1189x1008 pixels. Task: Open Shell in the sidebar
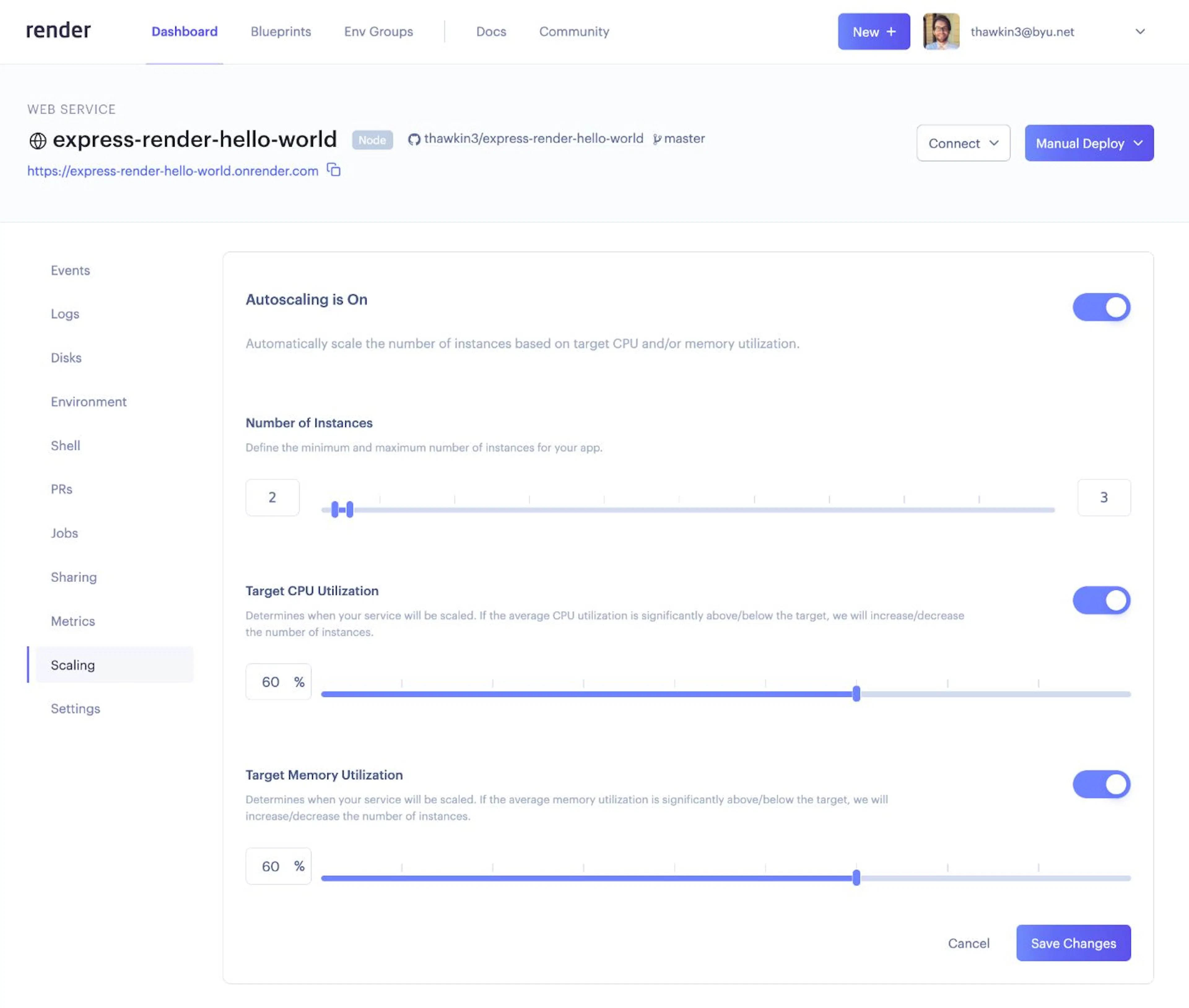pyautogui.click(x=65, y=446)
